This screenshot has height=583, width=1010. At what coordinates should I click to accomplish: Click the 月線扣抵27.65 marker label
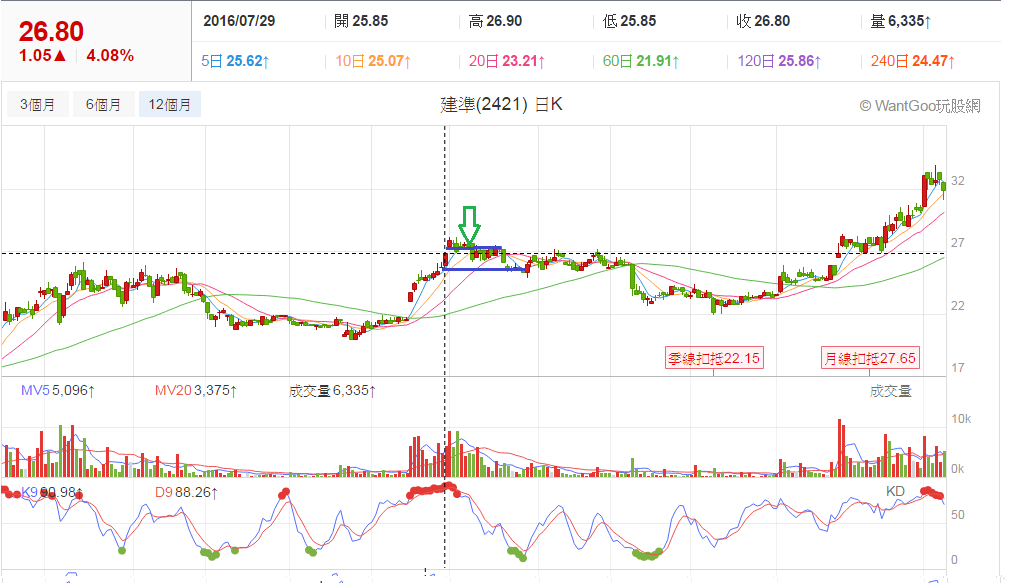click(870, 358)
